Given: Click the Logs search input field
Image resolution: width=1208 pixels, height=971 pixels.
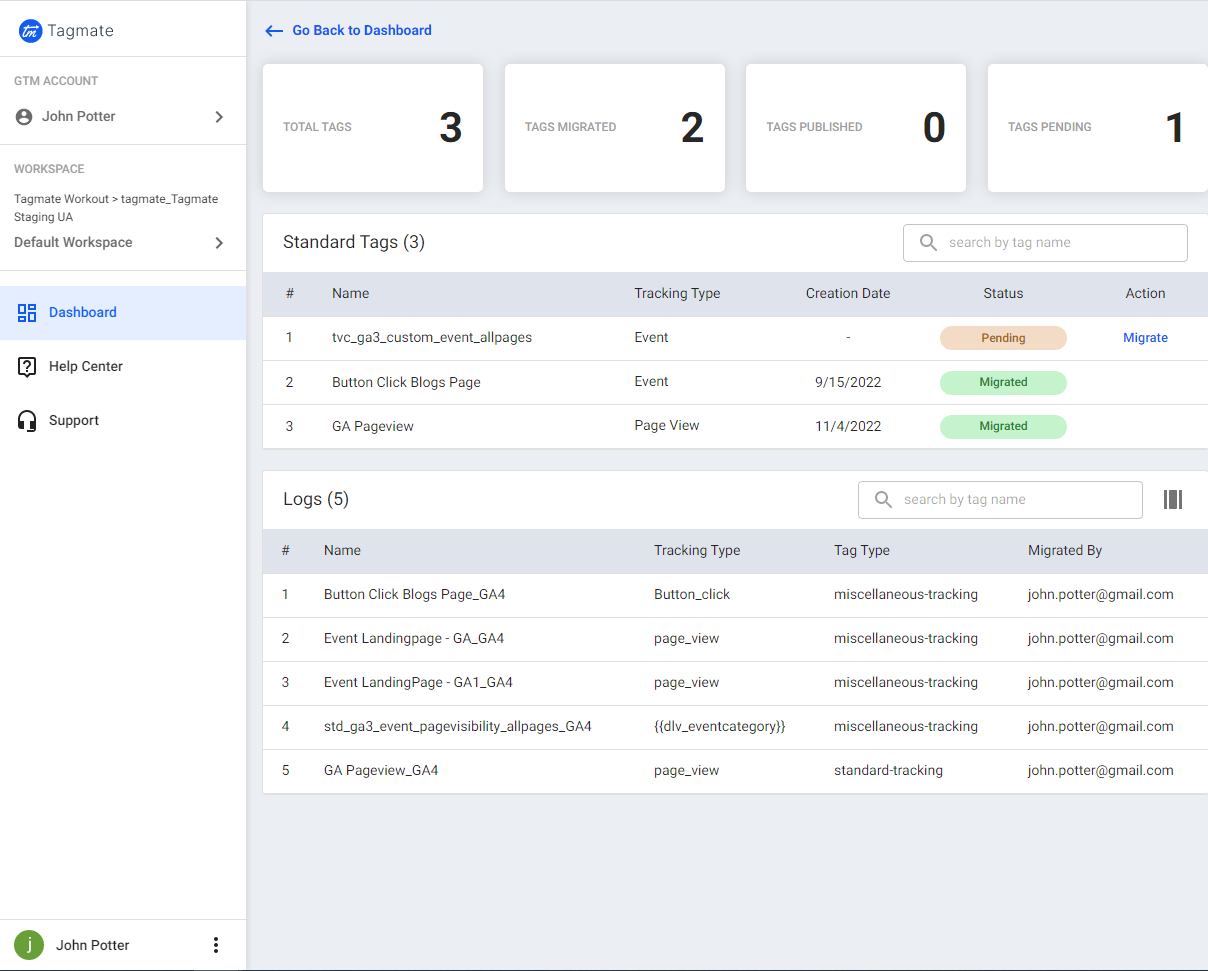Looking at the screenshot, I should (1010, 499).
